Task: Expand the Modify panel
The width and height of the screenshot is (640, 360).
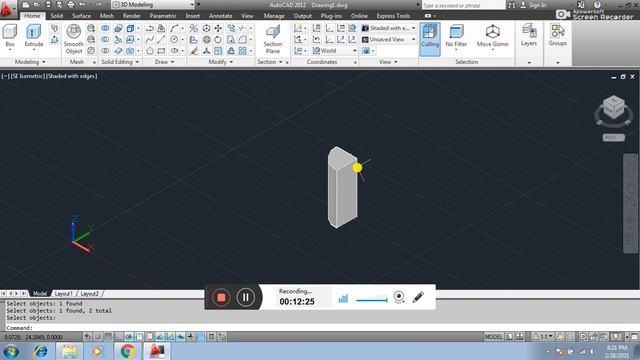Action: 221,62
